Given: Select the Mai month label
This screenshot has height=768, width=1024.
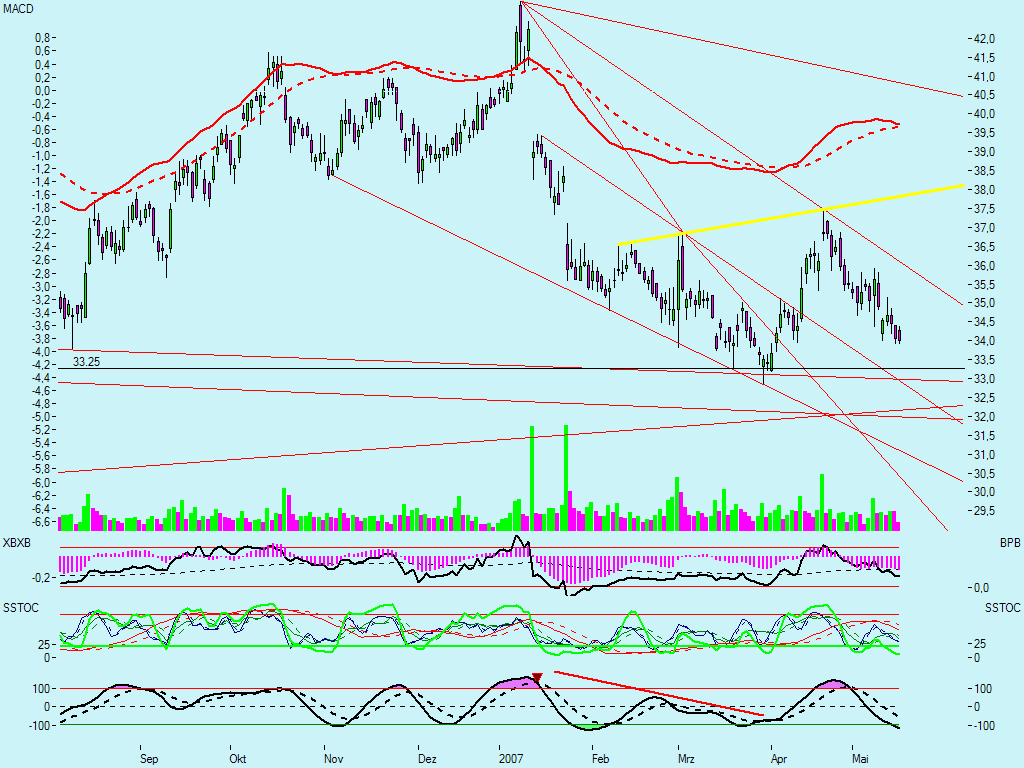Looking at the screenshot, I should pyautogui.click(x=860, y=759).
